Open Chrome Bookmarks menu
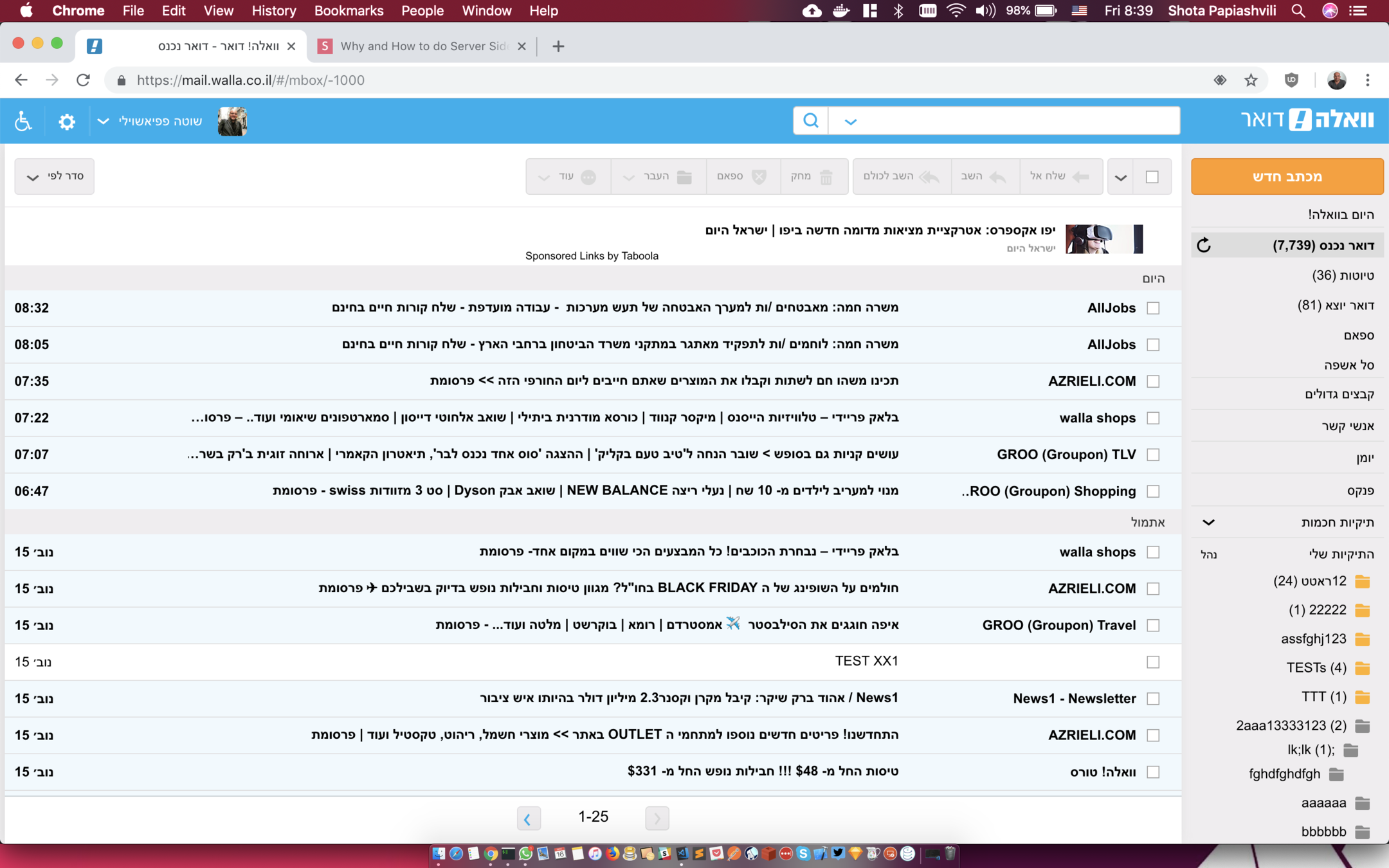1389x868 pixels. [348, 10]
